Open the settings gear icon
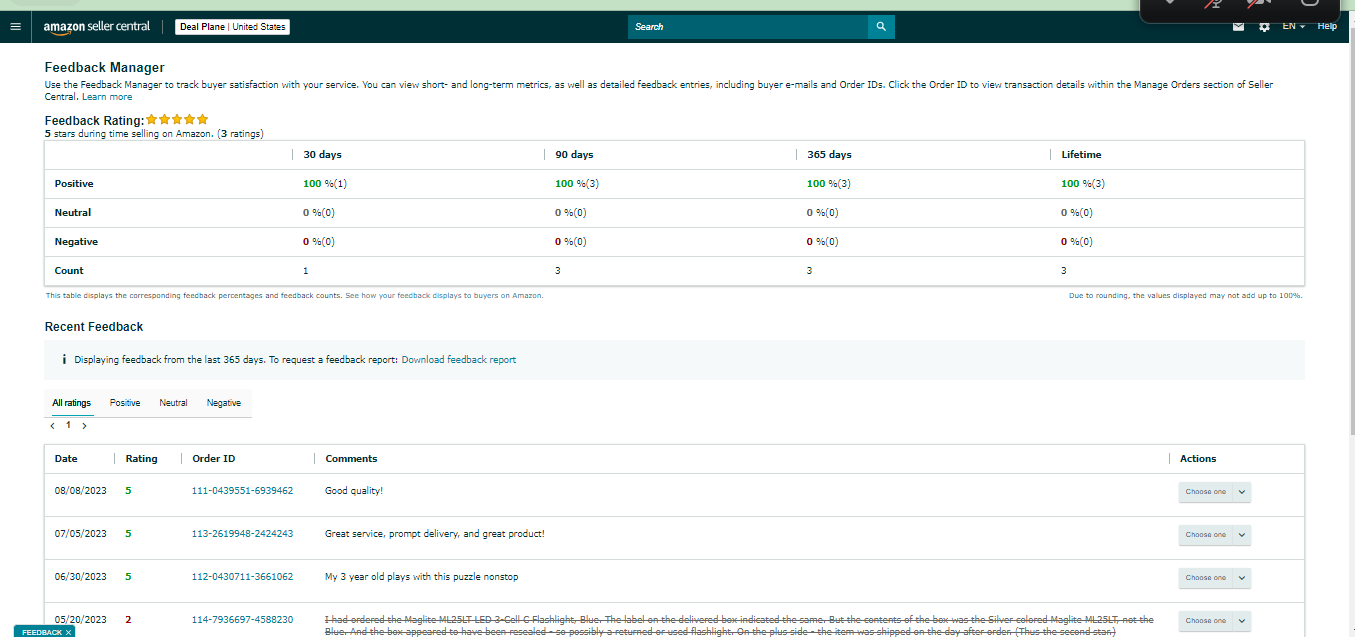This screenshot has height=637, width=1355. click(x=1264, y=27)
